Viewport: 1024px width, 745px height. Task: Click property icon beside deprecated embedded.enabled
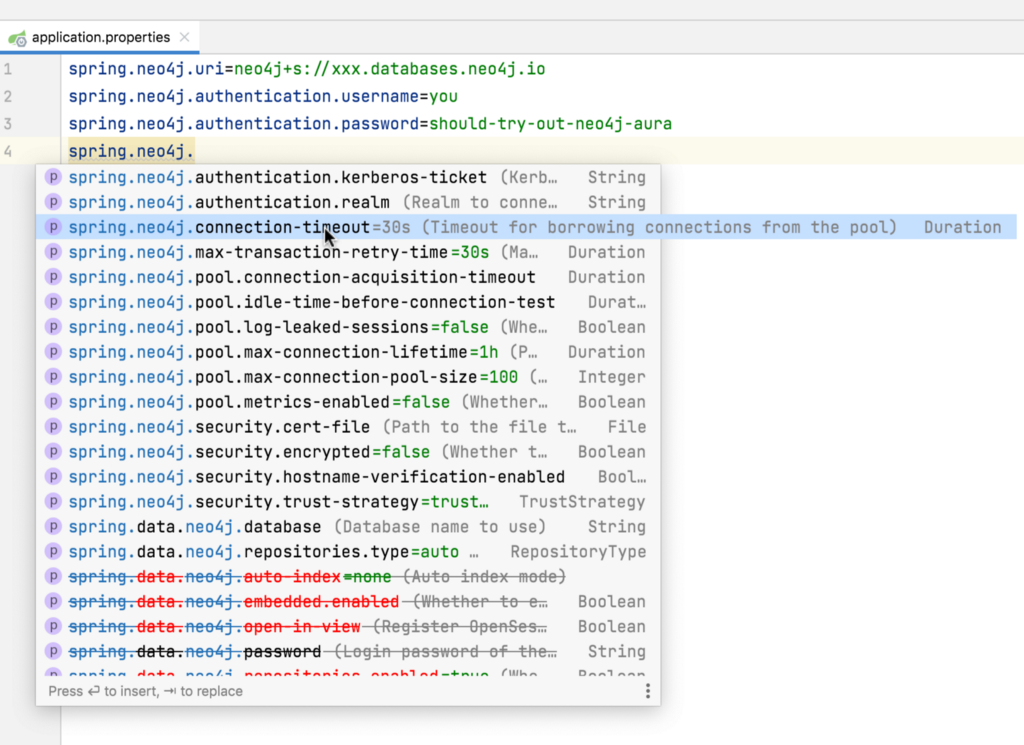click(x=54, y=602)
